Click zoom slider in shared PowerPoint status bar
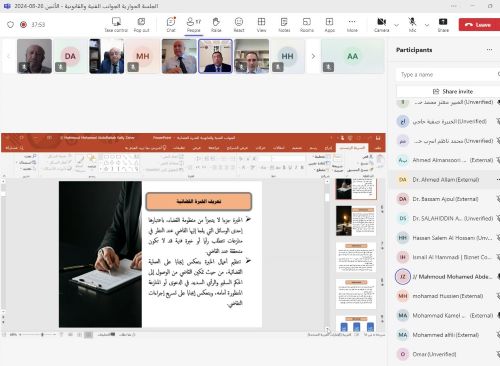 point(41,334)
